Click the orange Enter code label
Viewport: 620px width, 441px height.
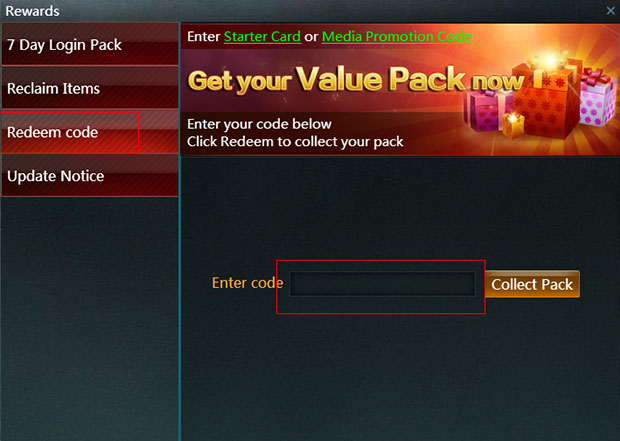pyautogui.click(x=248, y=283)
